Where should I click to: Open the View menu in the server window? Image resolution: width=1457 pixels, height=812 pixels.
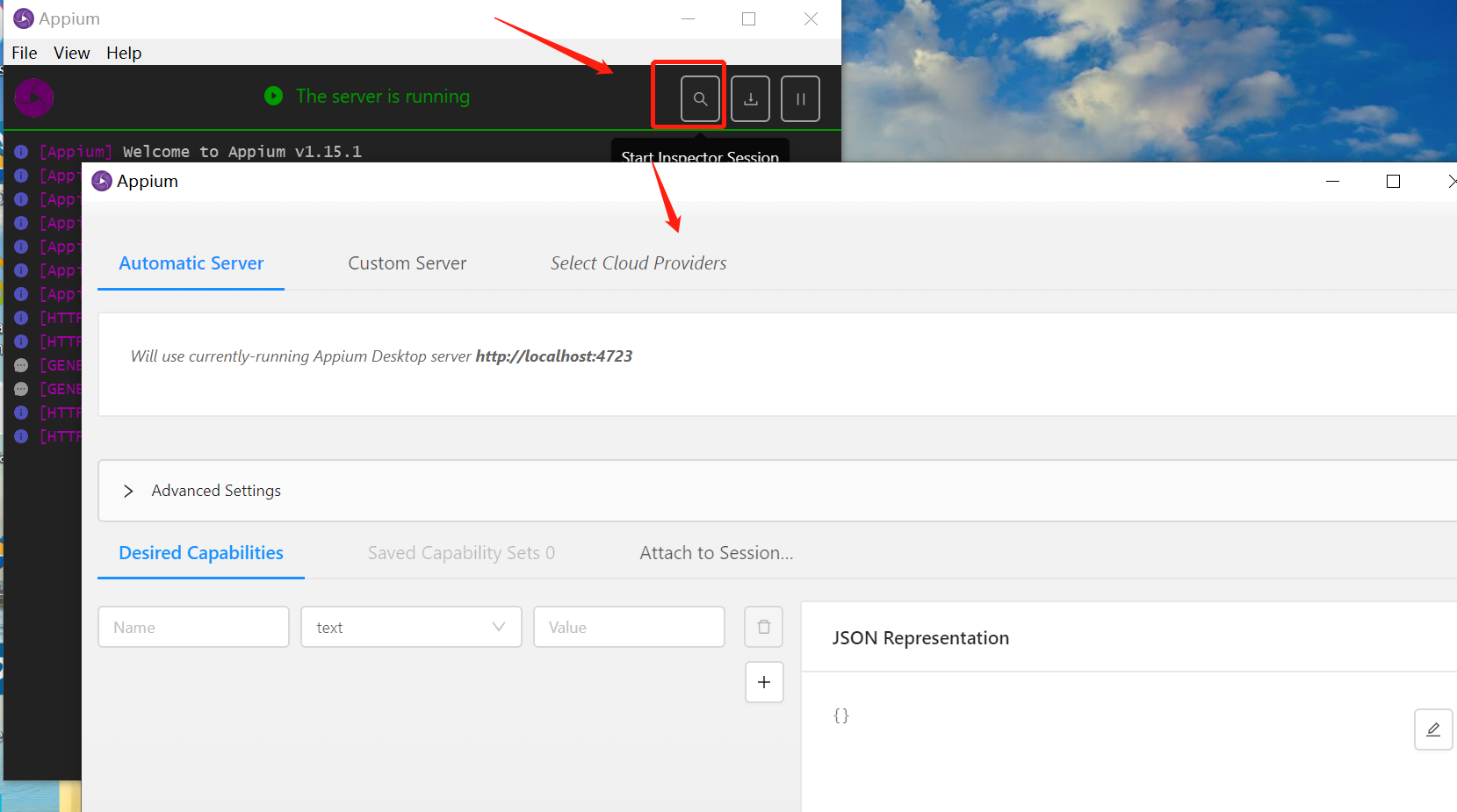pos(72,53)
